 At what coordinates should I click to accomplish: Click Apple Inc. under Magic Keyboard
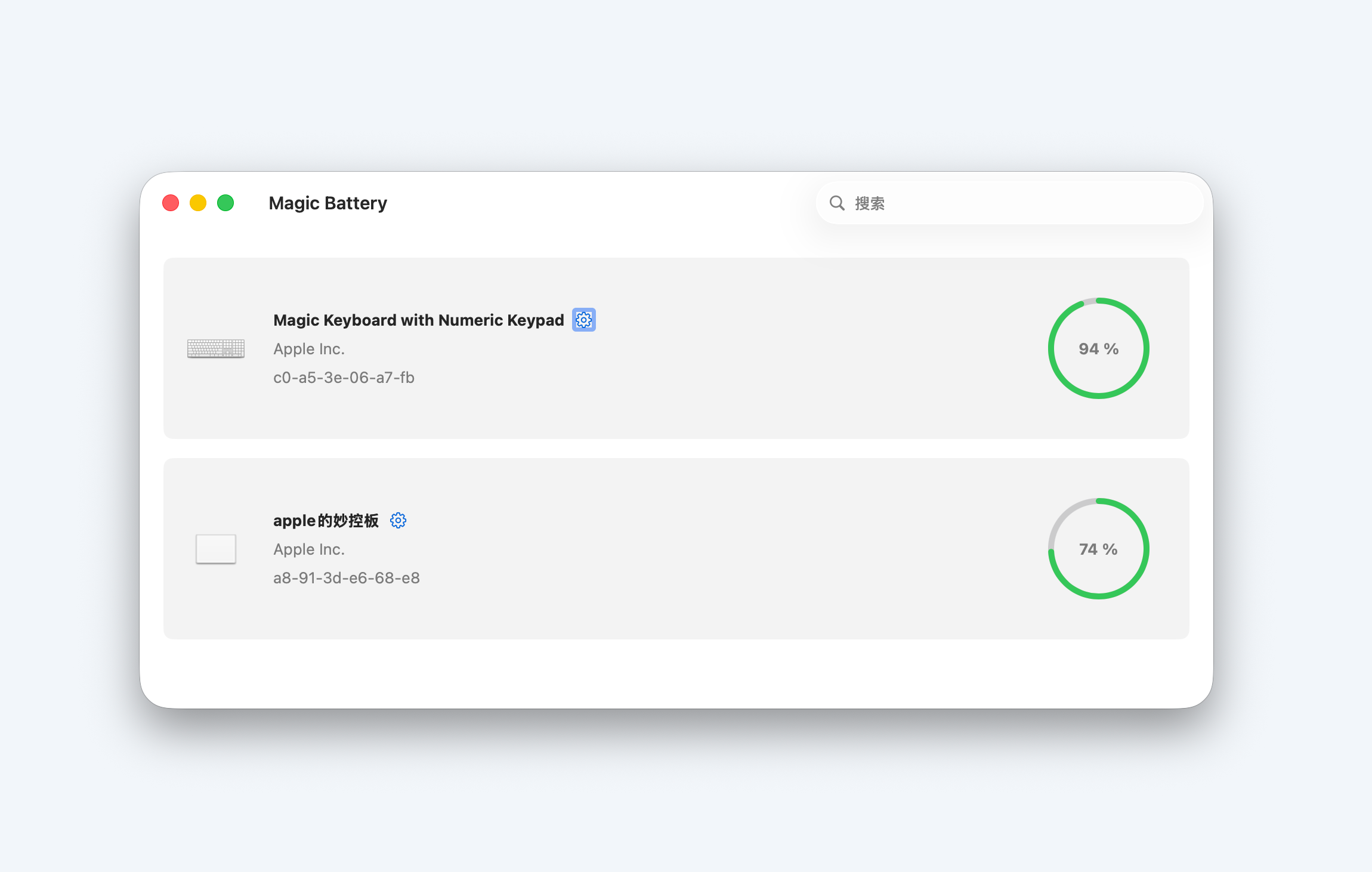309,349
